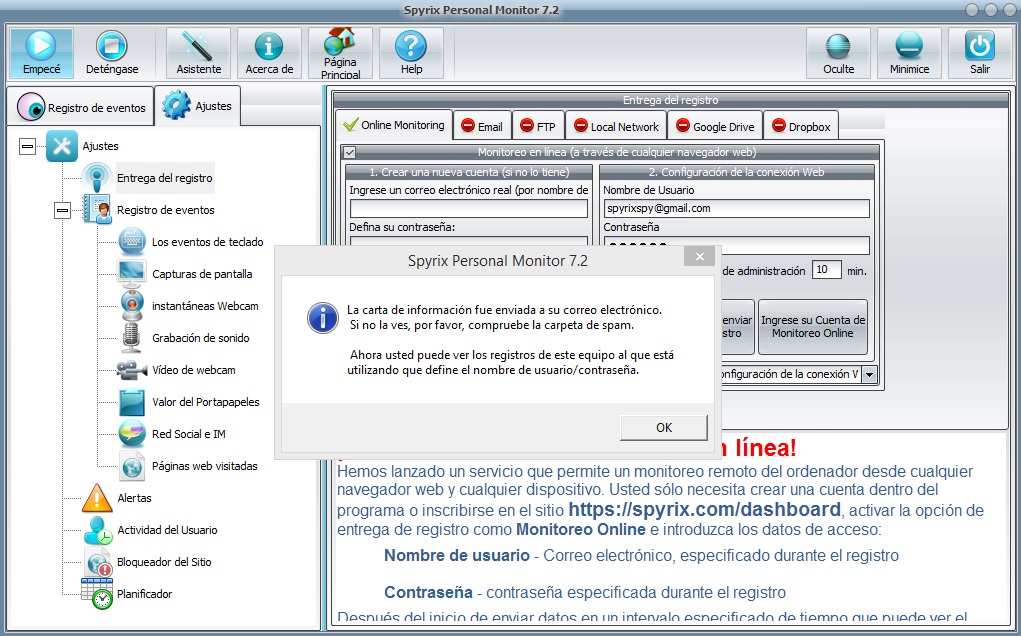Click the Salir power button
1021x636 pixels.
(980, 53)
